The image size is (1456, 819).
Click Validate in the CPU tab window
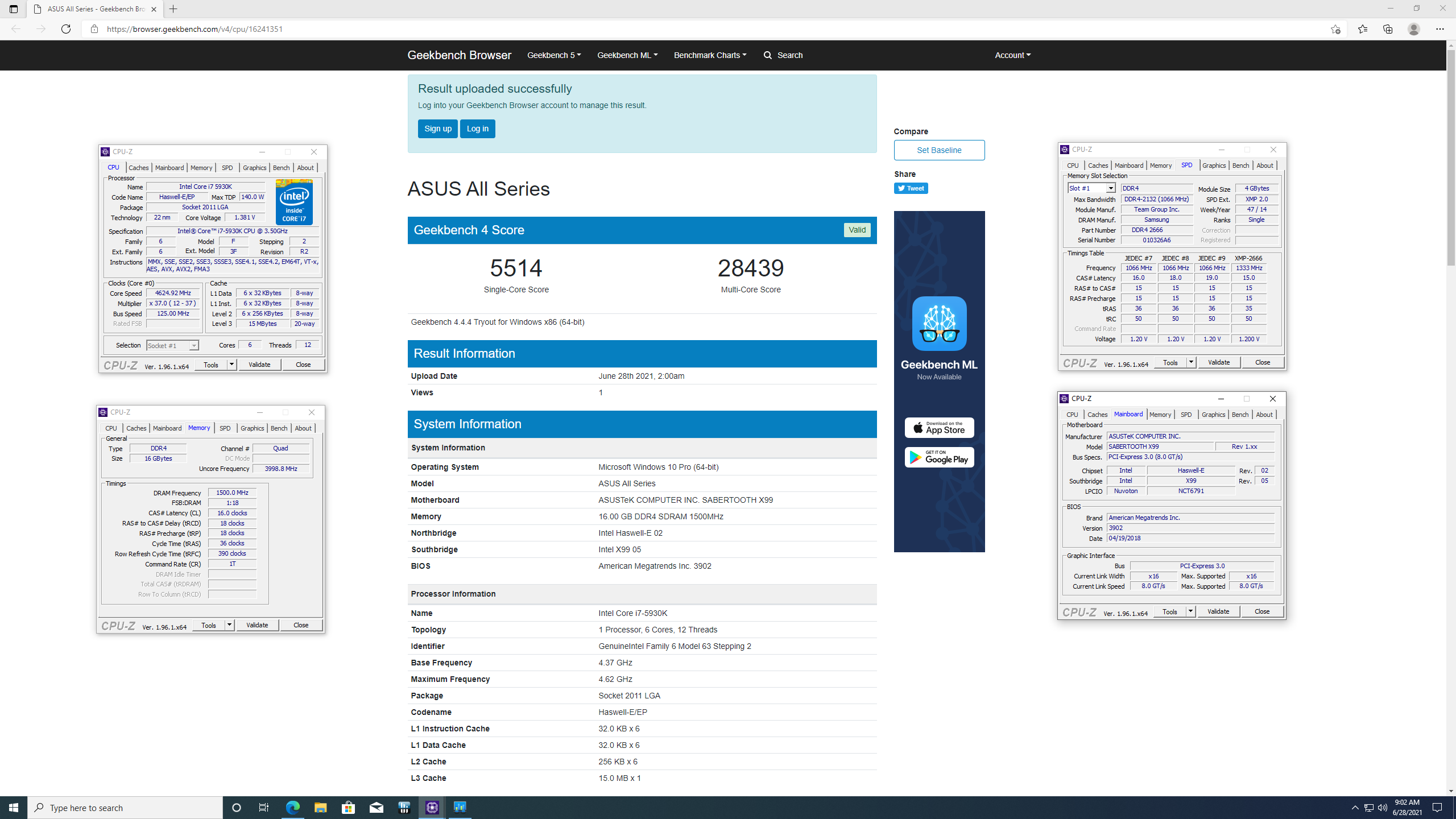(x=259, y=365)
